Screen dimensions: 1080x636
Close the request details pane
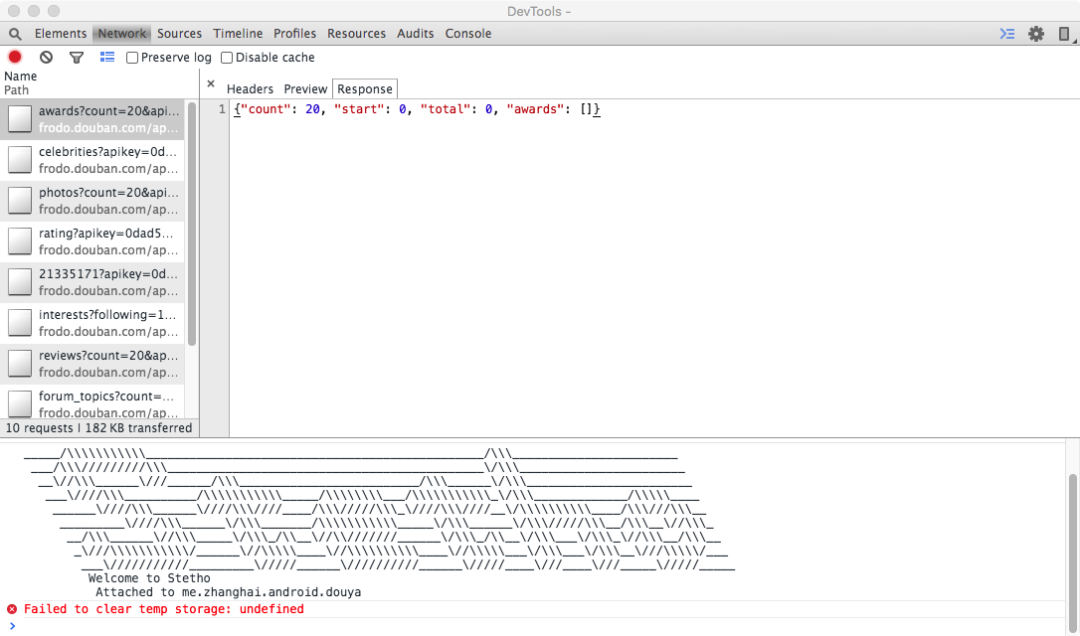[x=211, y=83]
